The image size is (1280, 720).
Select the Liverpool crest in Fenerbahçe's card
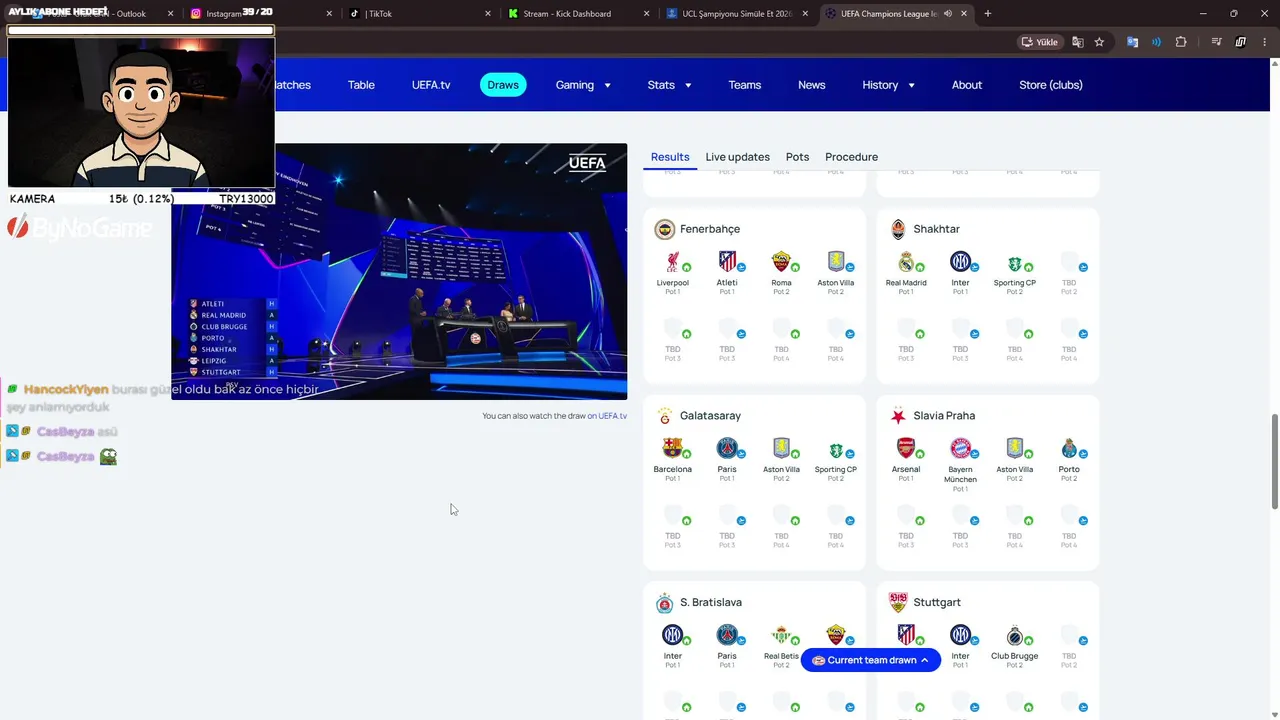pos(672,263)
